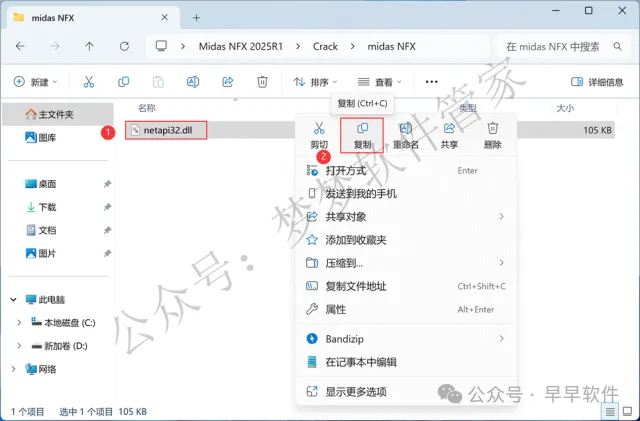Refresh the current folder
Screen dimensions: 640x421
point(124,47)
